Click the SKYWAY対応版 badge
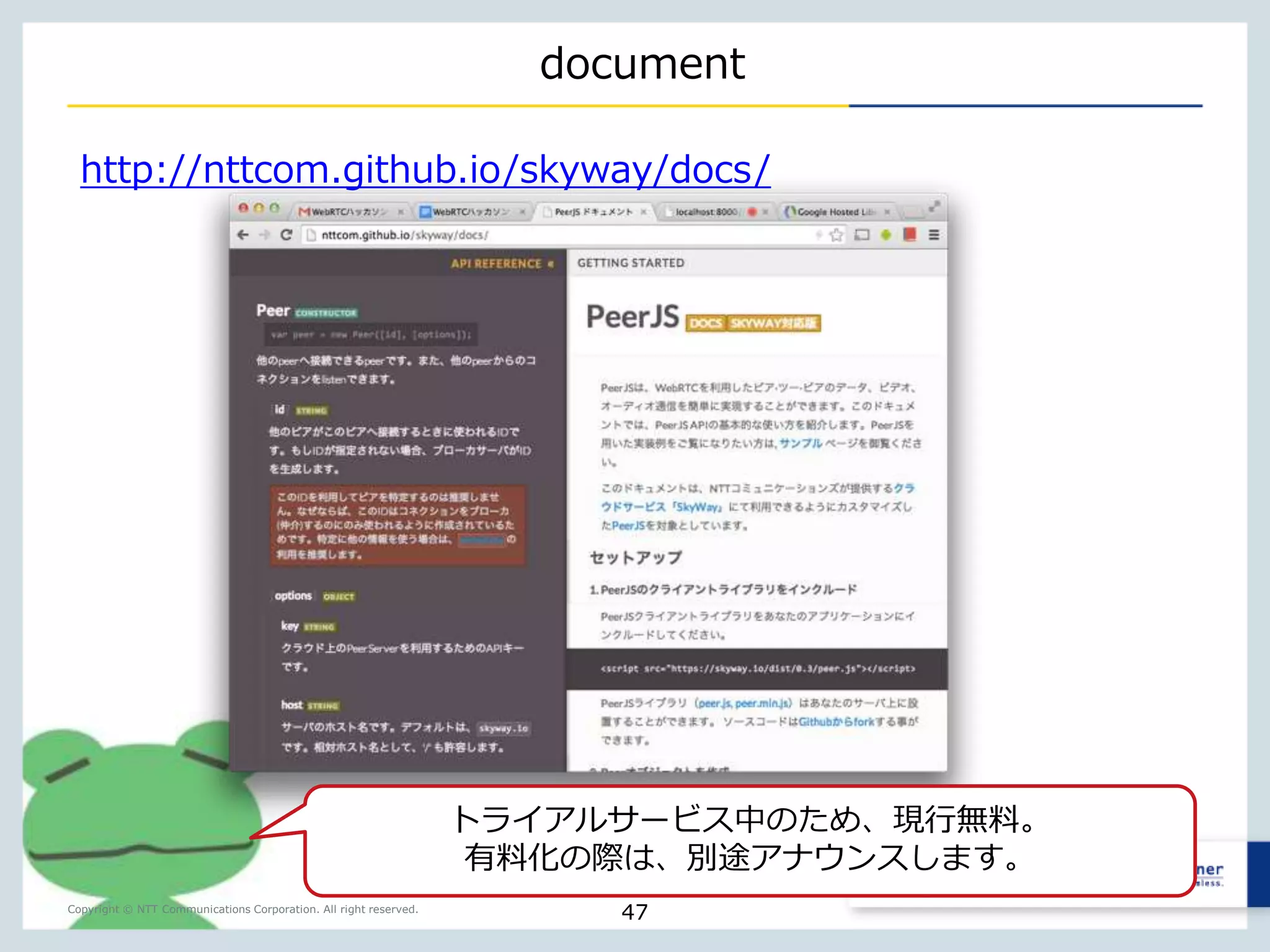 click(x=773, y=323)
